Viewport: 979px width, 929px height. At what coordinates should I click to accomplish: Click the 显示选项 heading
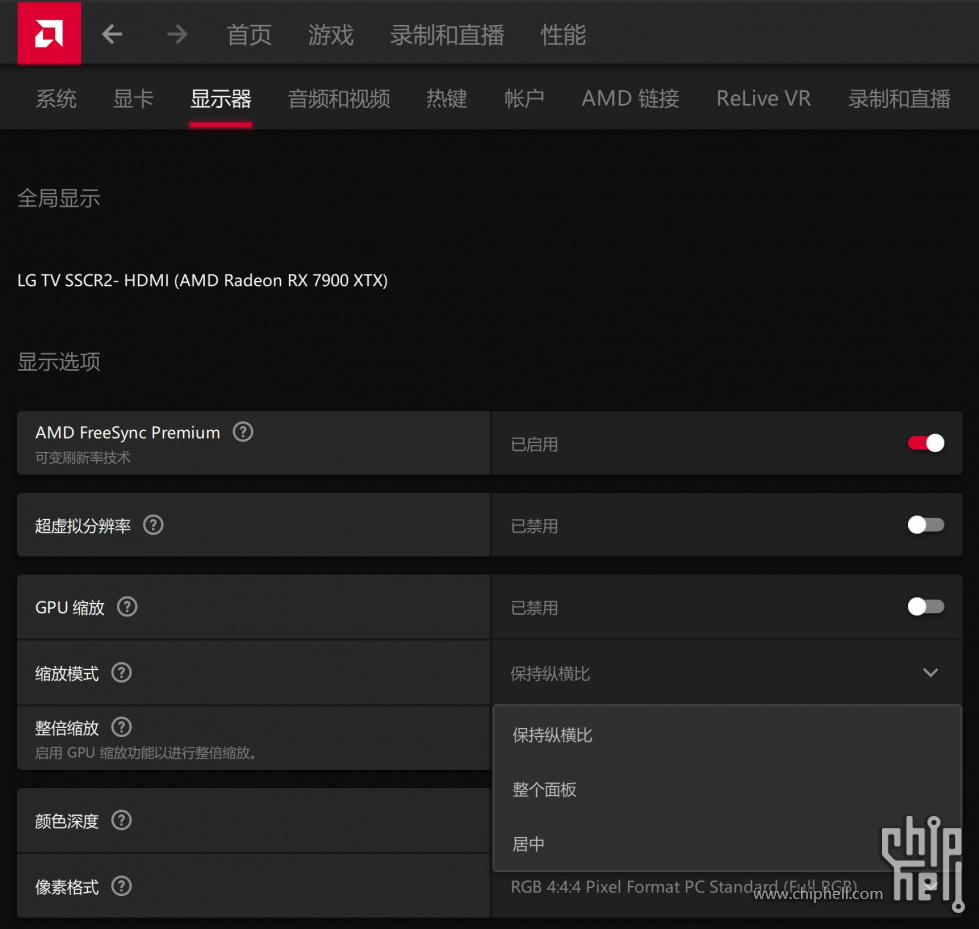(59, 361)
